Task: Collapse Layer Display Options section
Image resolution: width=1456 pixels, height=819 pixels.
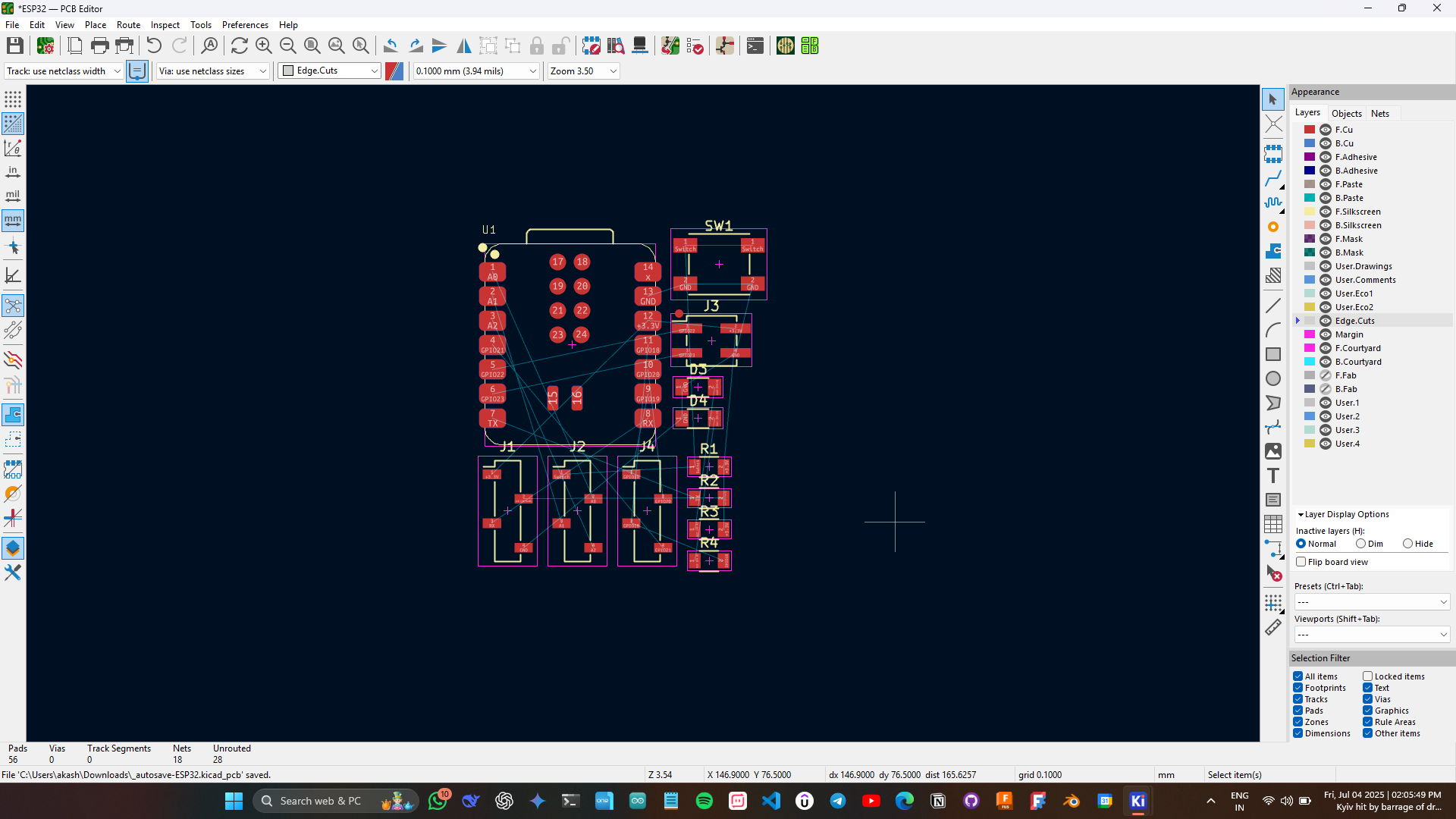Action: coord(1301,514)
